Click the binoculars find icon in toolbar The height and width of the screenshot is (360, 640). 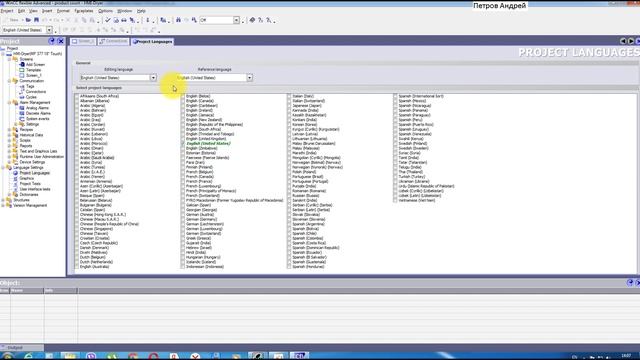tap(178, 20)
